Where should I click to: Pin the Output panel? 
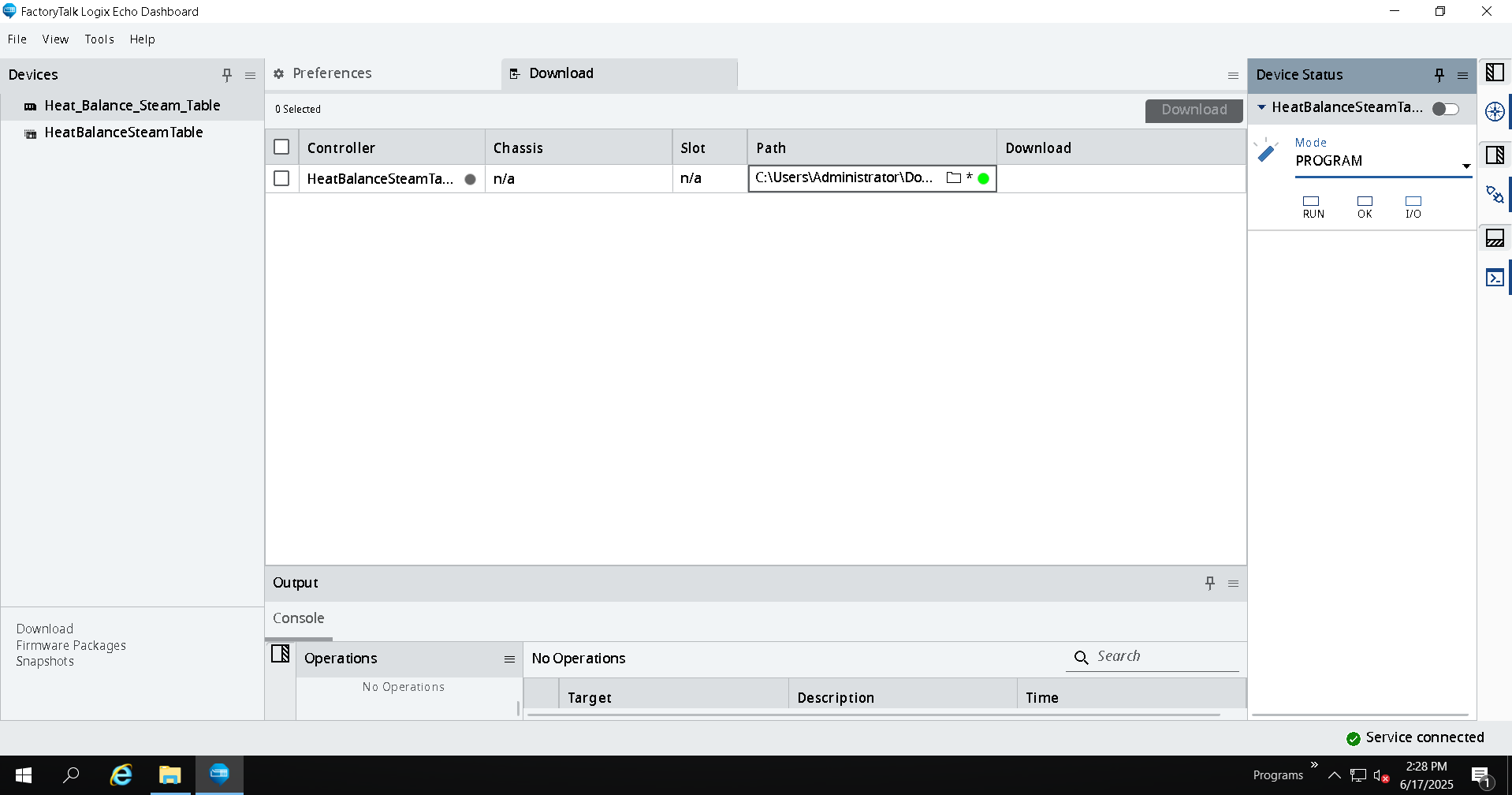(x=1210, y=583)
